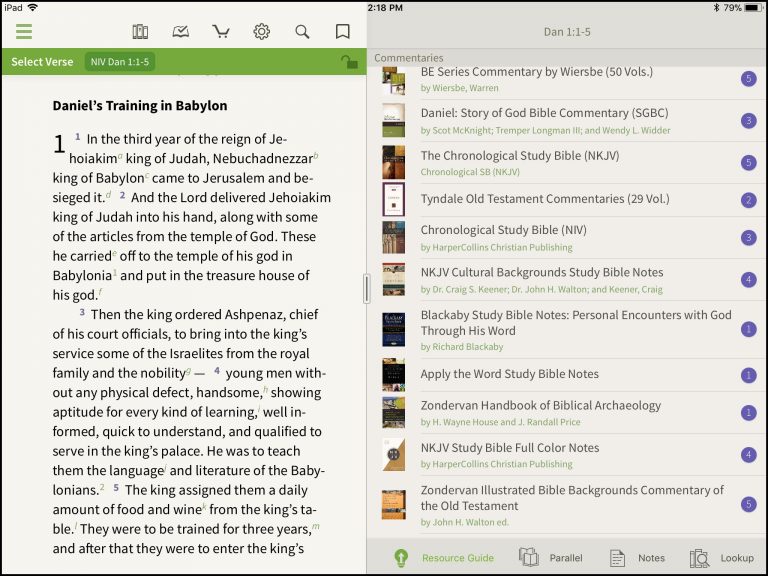Tap the Zondervan Handbook of Archaeology cover
Screen dimensions: 768x576
(393, 412)
